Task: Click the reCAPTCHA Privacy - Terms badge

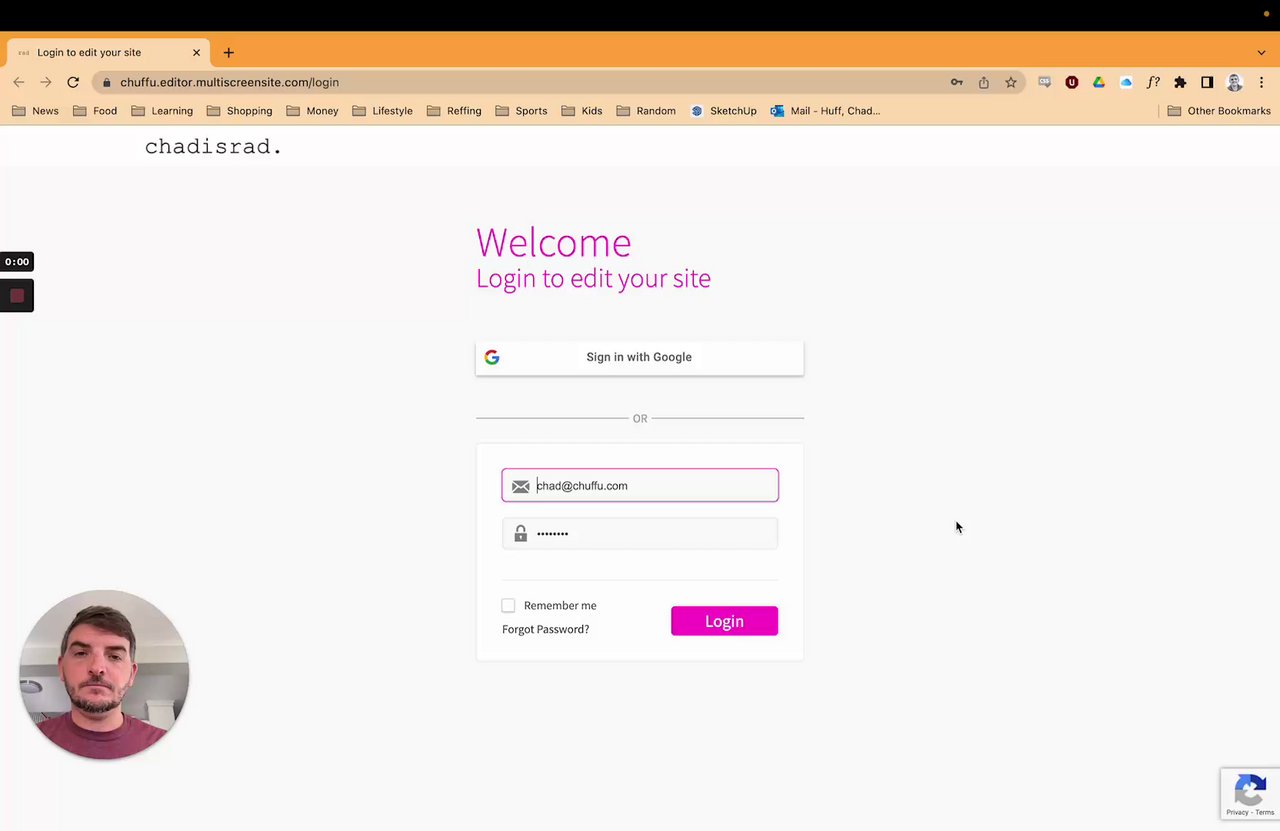Action: (1250, 795)
